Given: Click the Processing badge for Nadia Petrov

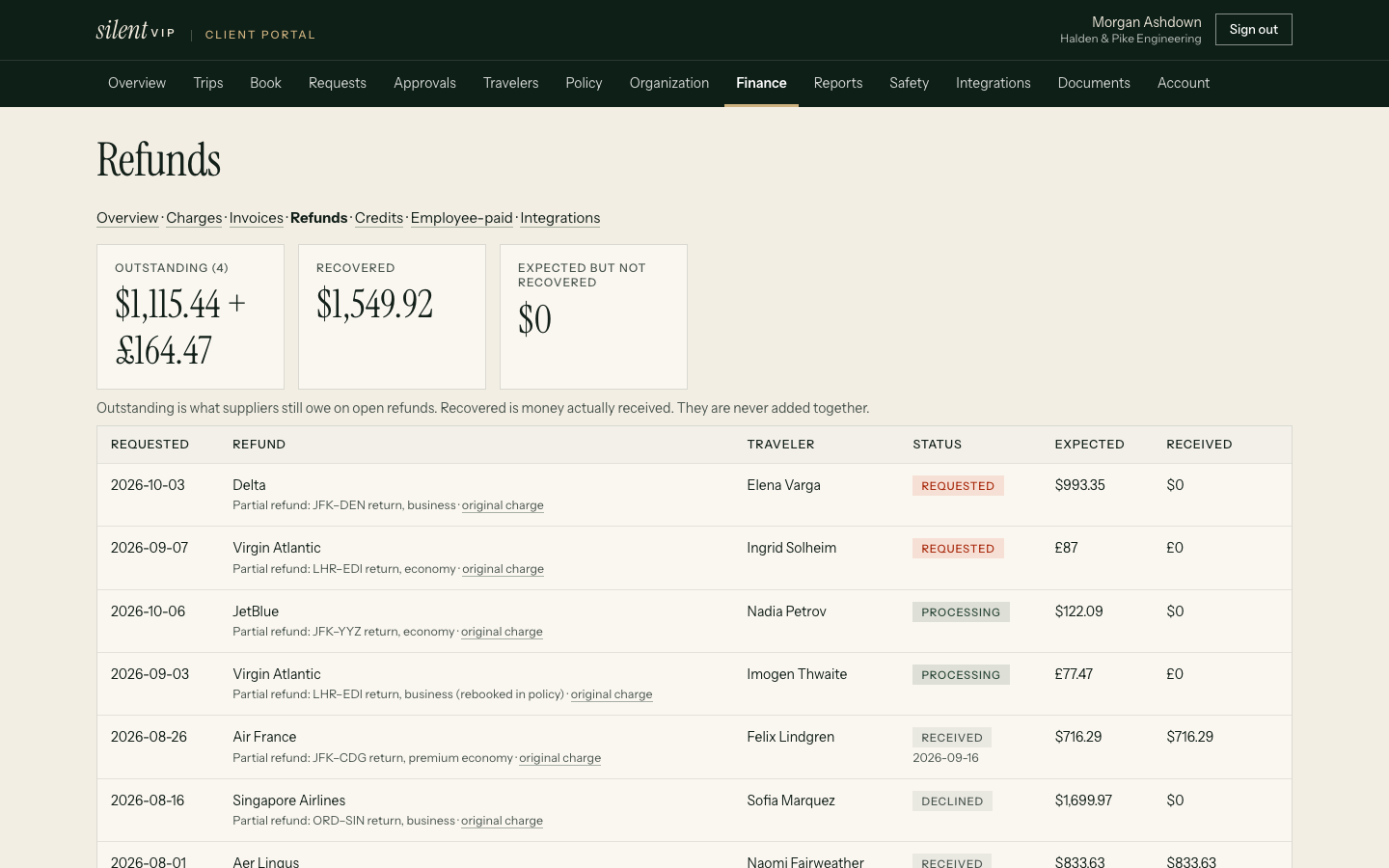Looking at the screenshot, I should pyautogui.click(x=961, y=612).
